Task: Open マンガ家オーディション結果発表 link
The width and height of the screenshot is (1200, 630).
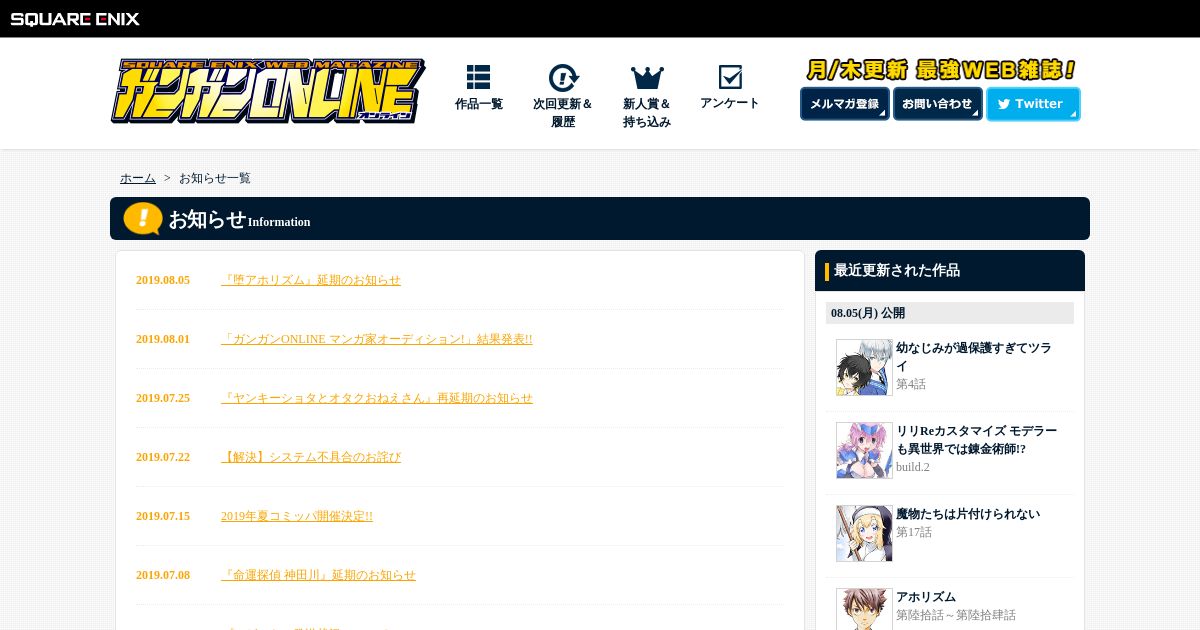Action: coord(377,339)
